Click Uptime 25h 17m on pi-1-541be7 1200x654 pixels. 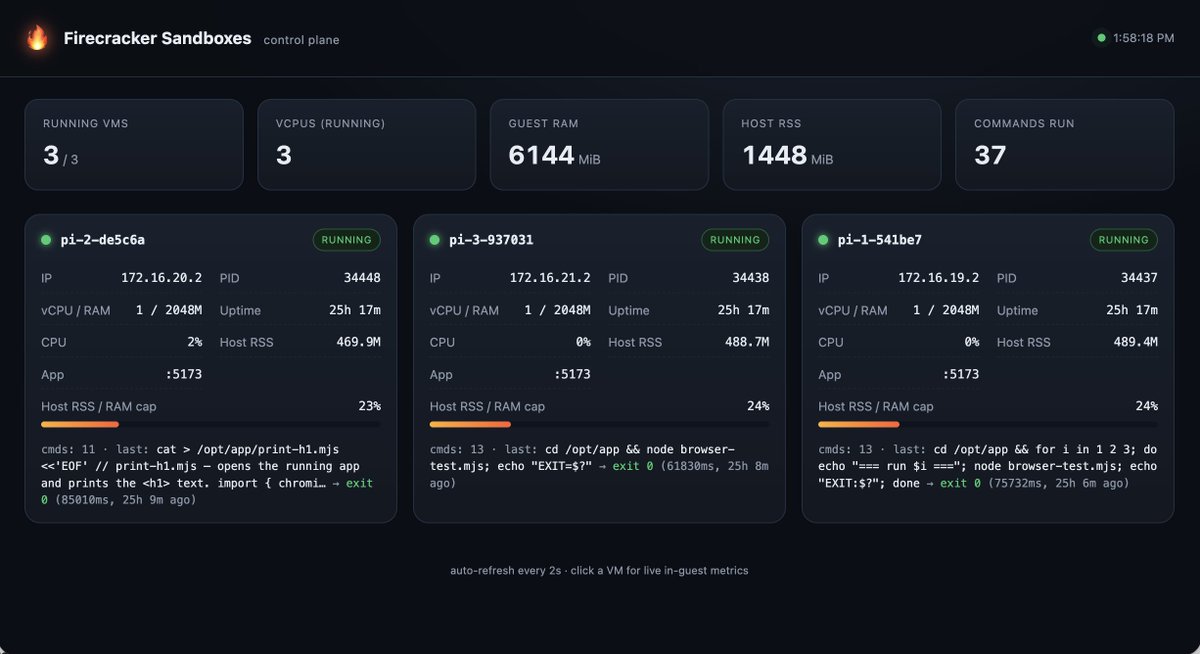click(1132, 310)
